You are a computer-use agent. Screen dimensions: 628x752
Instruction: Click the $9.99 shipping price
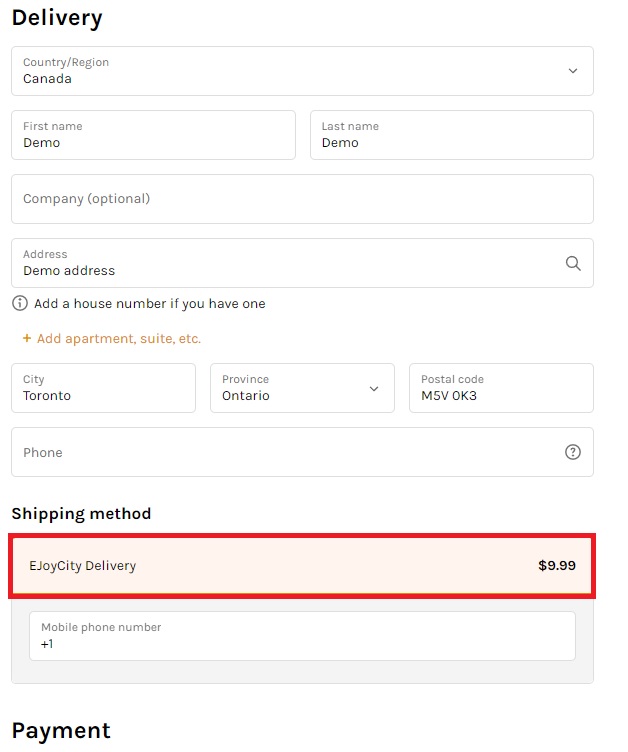[557, 565]
